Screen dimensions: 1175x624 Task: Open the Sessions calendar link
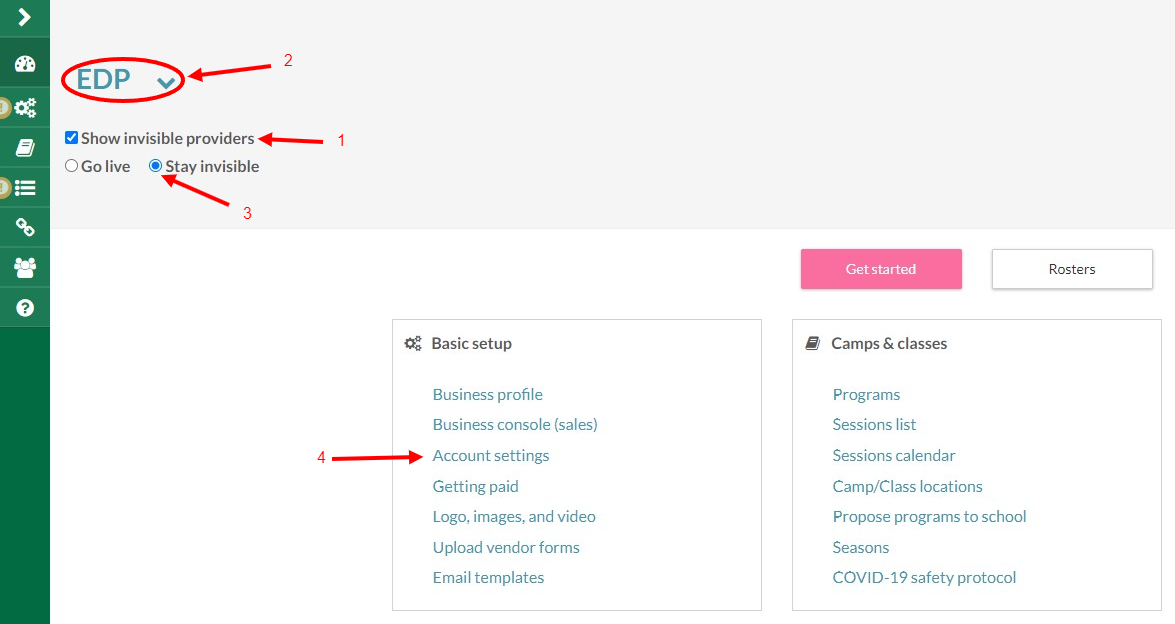coord(894,455)
